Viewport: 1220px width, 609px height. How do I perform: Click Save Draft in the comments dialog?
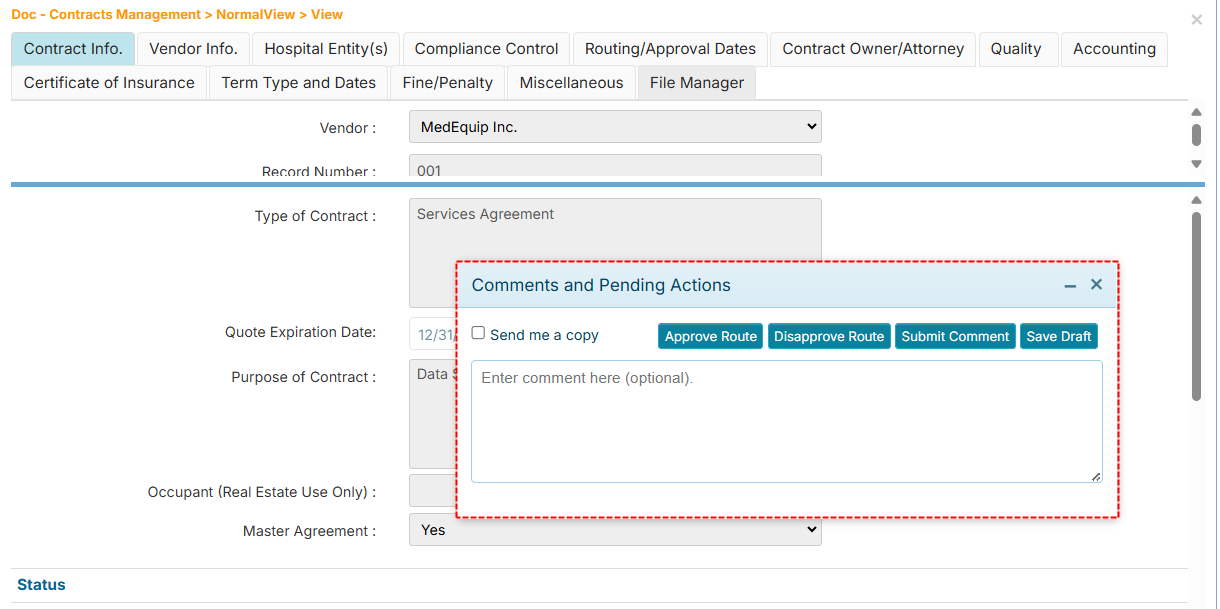pos(1058,336)
